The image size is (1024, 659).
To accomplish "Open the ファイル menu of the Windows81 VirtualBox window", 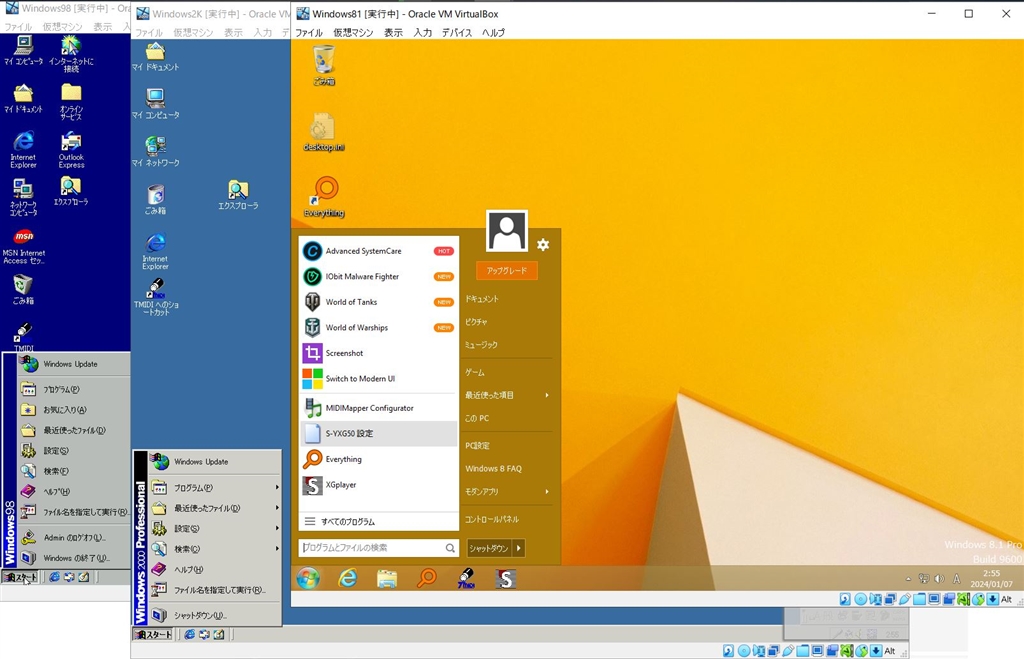I will tap(309, 32).
